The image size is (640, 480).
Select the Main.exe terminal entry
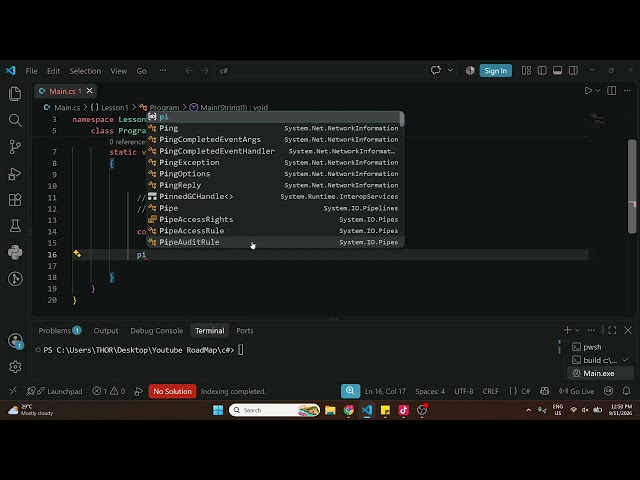coord(600,373)
